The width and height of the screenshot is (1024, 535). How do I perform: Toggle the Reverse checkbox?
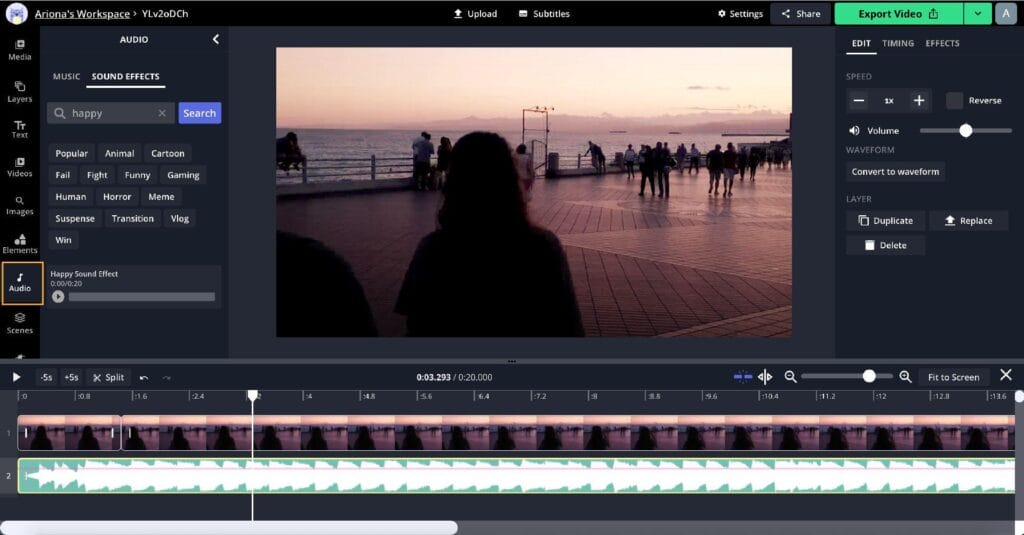(954, 101)
